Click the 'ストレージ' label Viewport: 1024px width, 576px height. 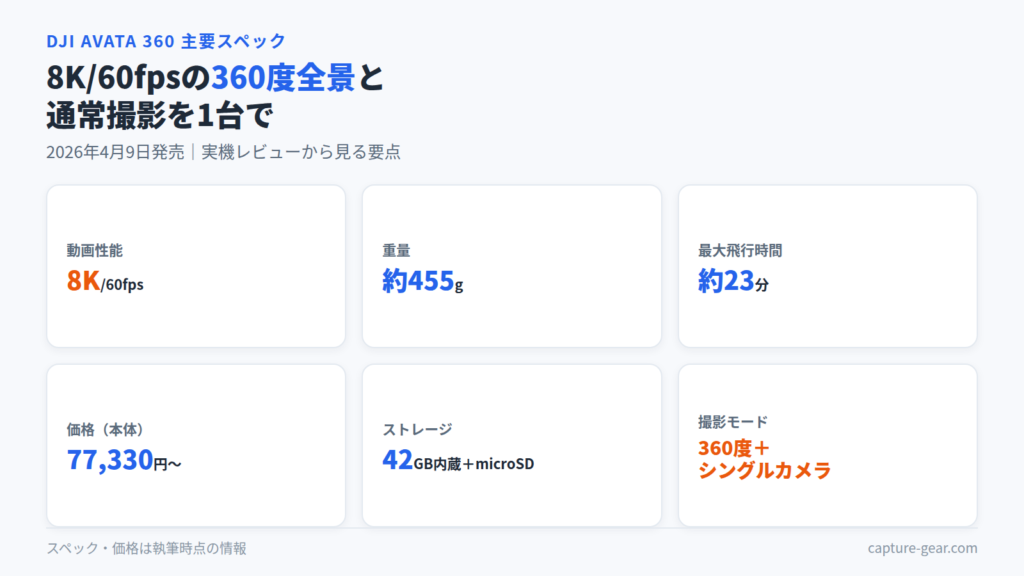coord(417,430)
